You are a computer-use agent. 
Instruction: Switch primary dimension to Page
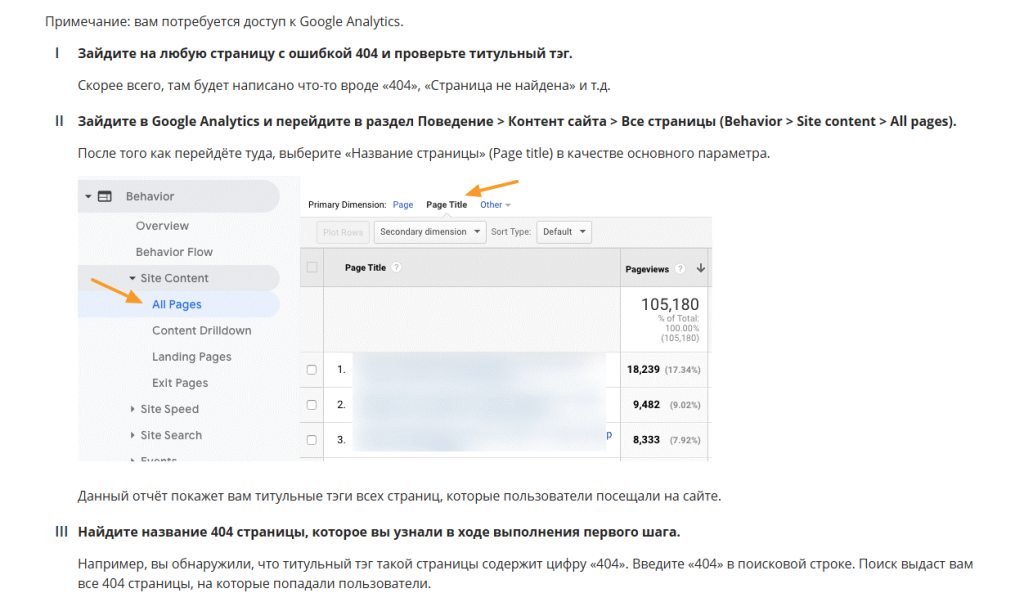[402, 204]
